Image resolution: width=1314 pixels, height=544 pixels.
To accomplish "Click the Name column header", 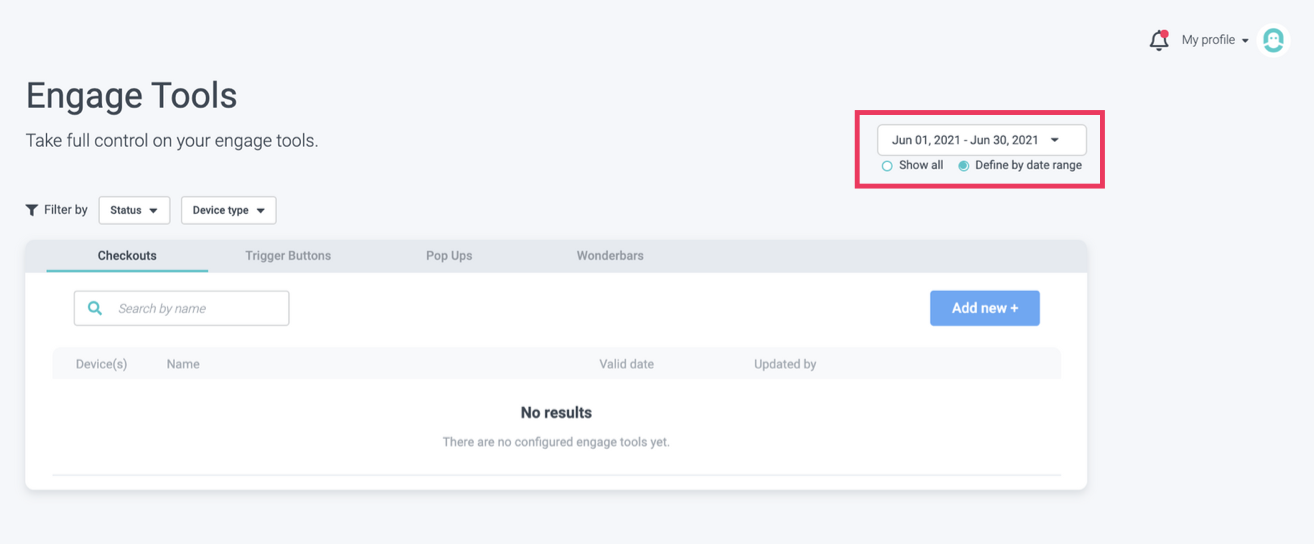I will click(183, 364).
